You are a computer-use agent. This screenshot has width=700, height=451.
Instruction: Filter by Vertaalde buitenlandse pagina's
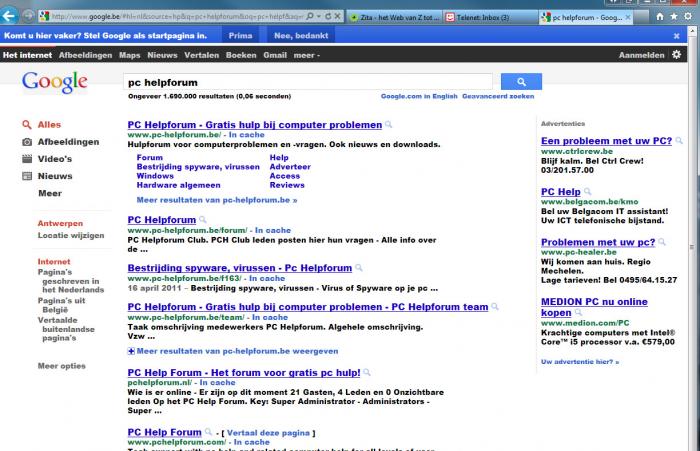tap(66, 329)
